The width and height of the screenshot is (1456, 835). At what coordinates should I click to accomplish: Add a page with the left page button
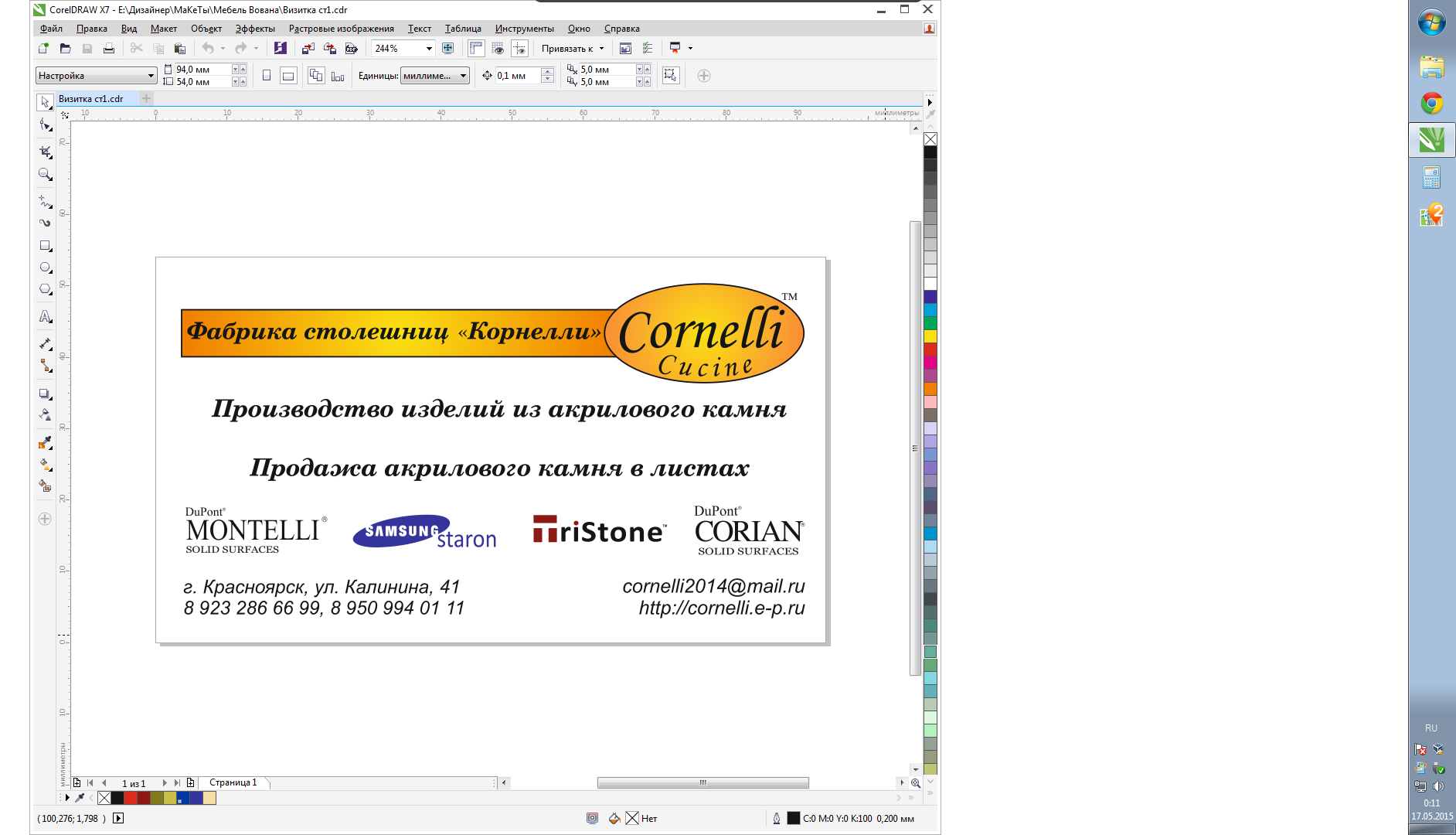[77, 782]
